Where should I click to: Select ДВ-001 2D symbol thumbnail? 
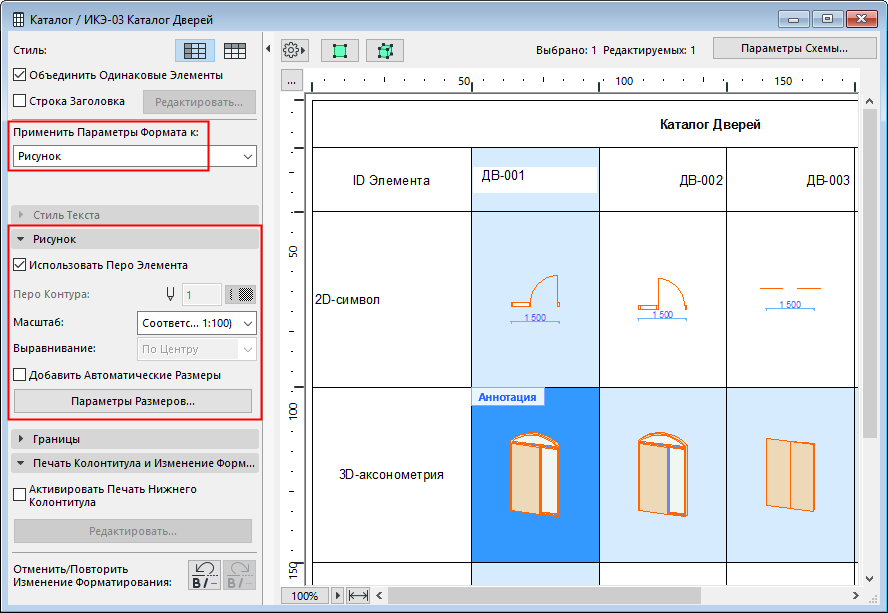tap(535, 299)
